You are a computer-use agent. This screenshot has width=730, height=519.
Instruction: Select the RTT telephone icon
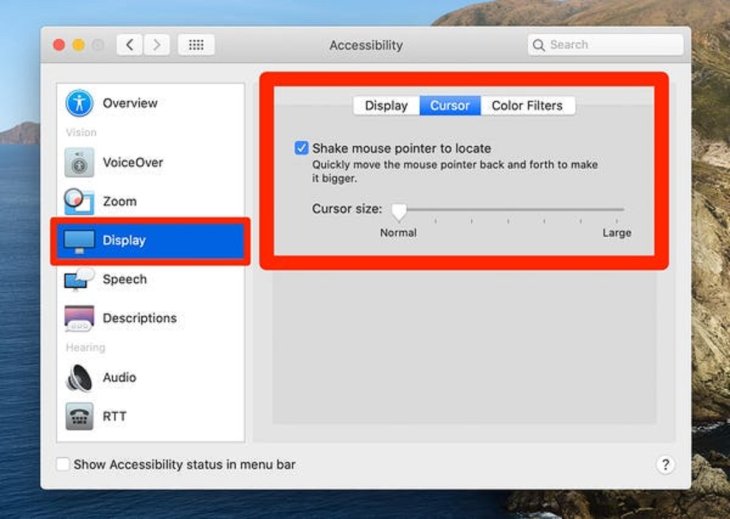coord(79,416)
